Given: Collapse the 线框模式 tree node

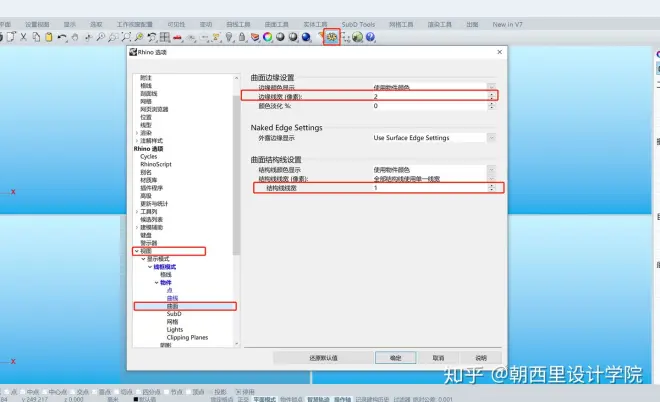Looking at the screenshot, I should tap(150, 267).
